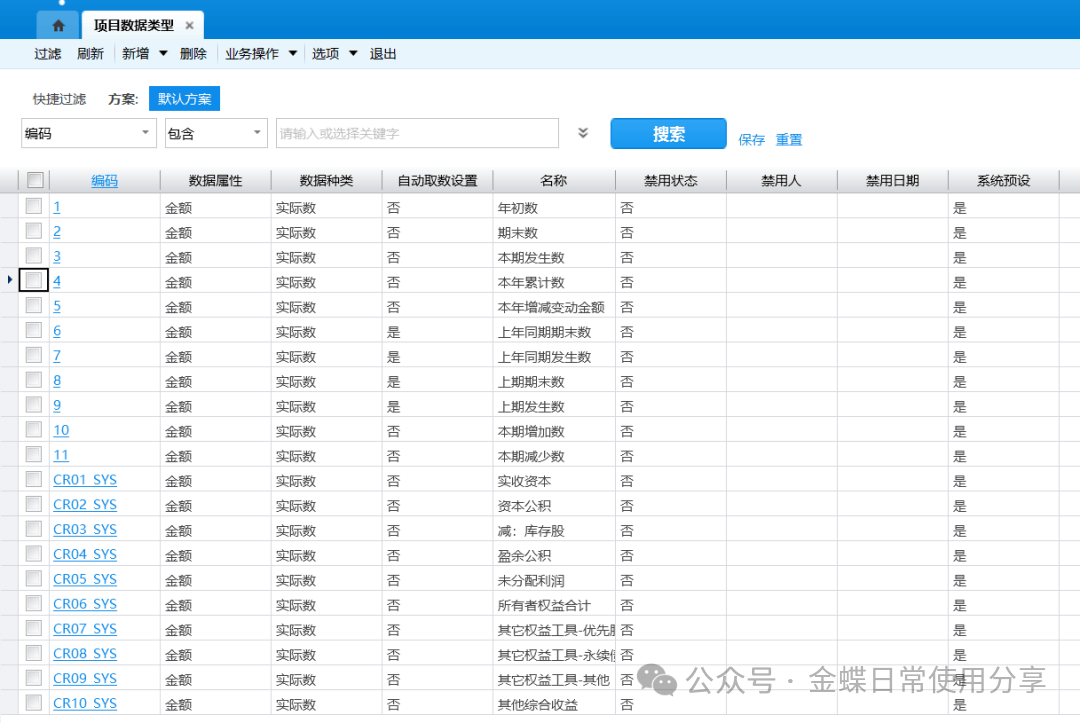1080x723 pixels.
Task: Close the 项目数据类型 tab
Action: (x=189, y=26)
